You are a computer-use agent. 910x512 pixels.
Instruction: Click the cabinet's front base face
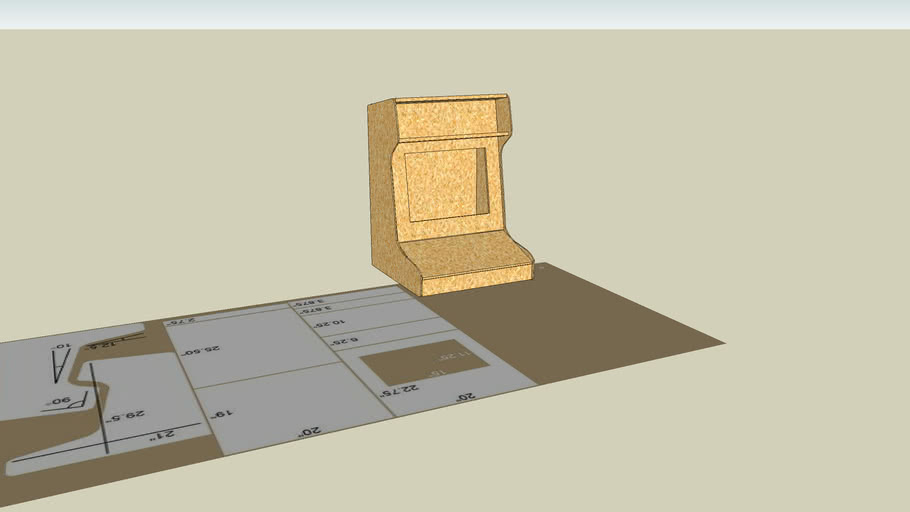(x=476, y=279)
